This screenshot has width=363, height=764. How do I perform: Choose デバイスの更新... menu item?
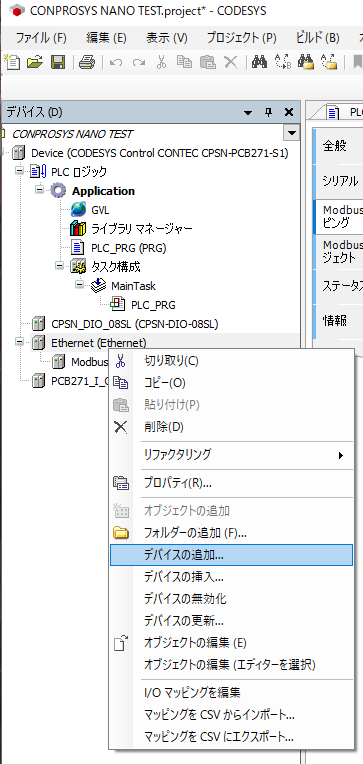[231, 621]
